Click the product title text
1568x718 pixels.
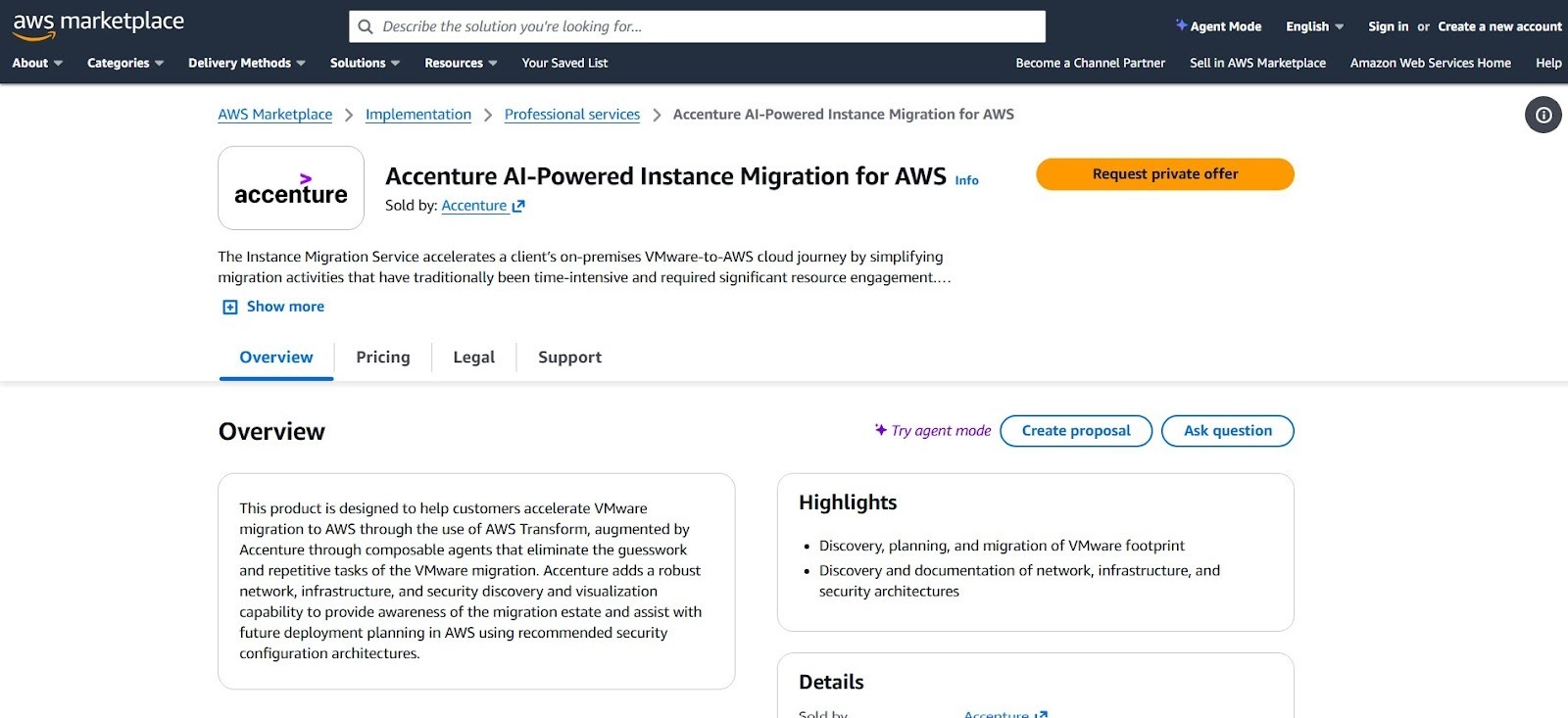(665, 176)
